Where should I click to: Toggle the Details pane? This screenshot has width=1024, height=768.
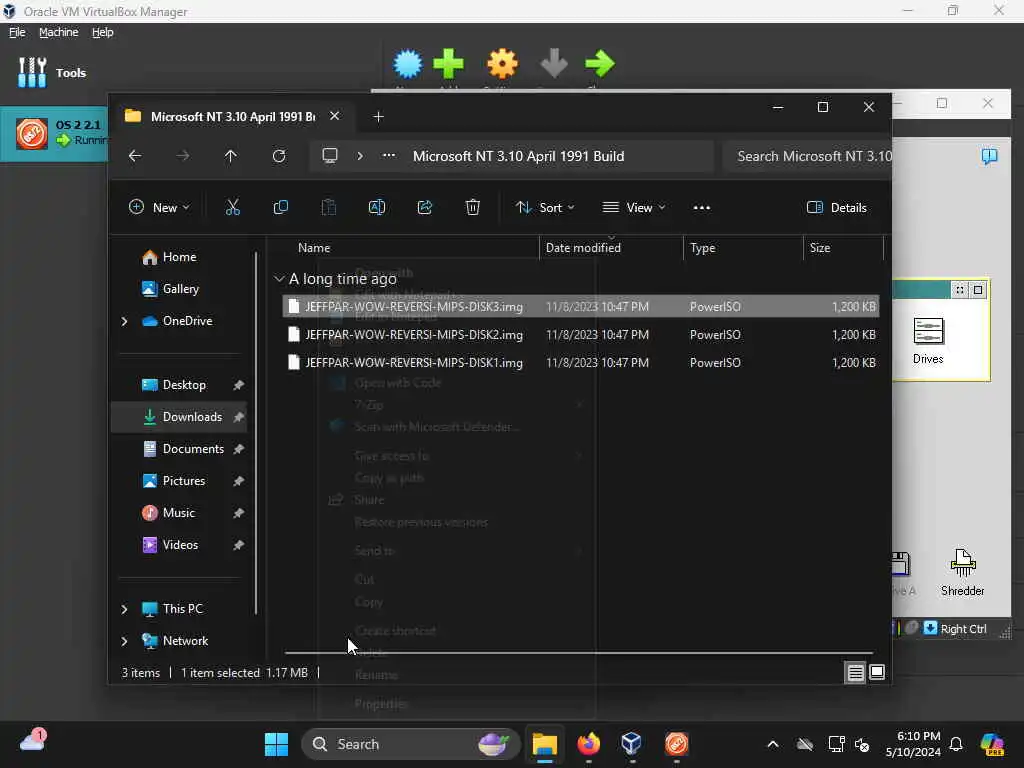[x=837, y=208]
